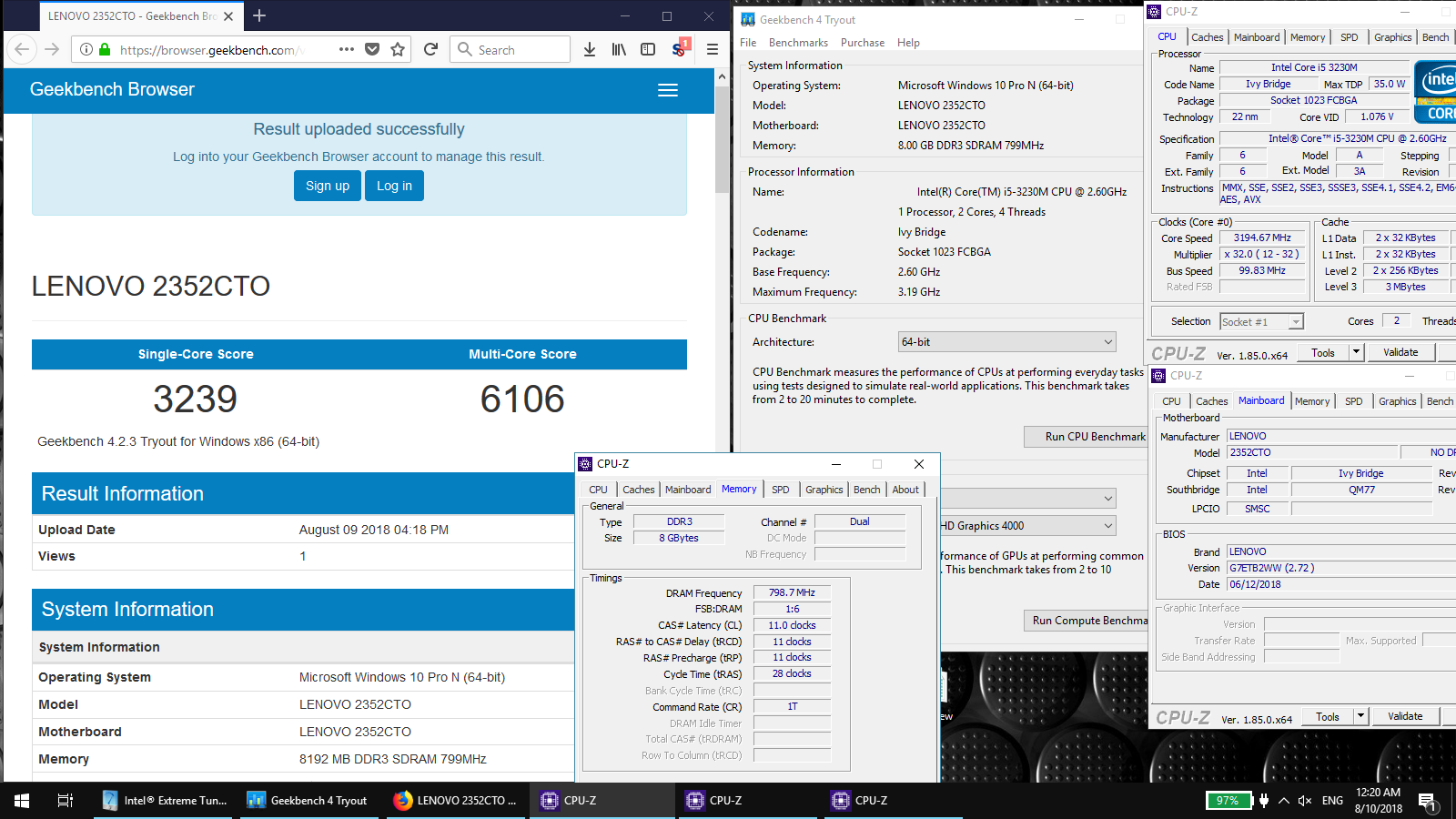Open Socket #1 selection dropdown in CPU-Z
1456x819 pixels.
pyautogui.click(x=1261, y=321)
